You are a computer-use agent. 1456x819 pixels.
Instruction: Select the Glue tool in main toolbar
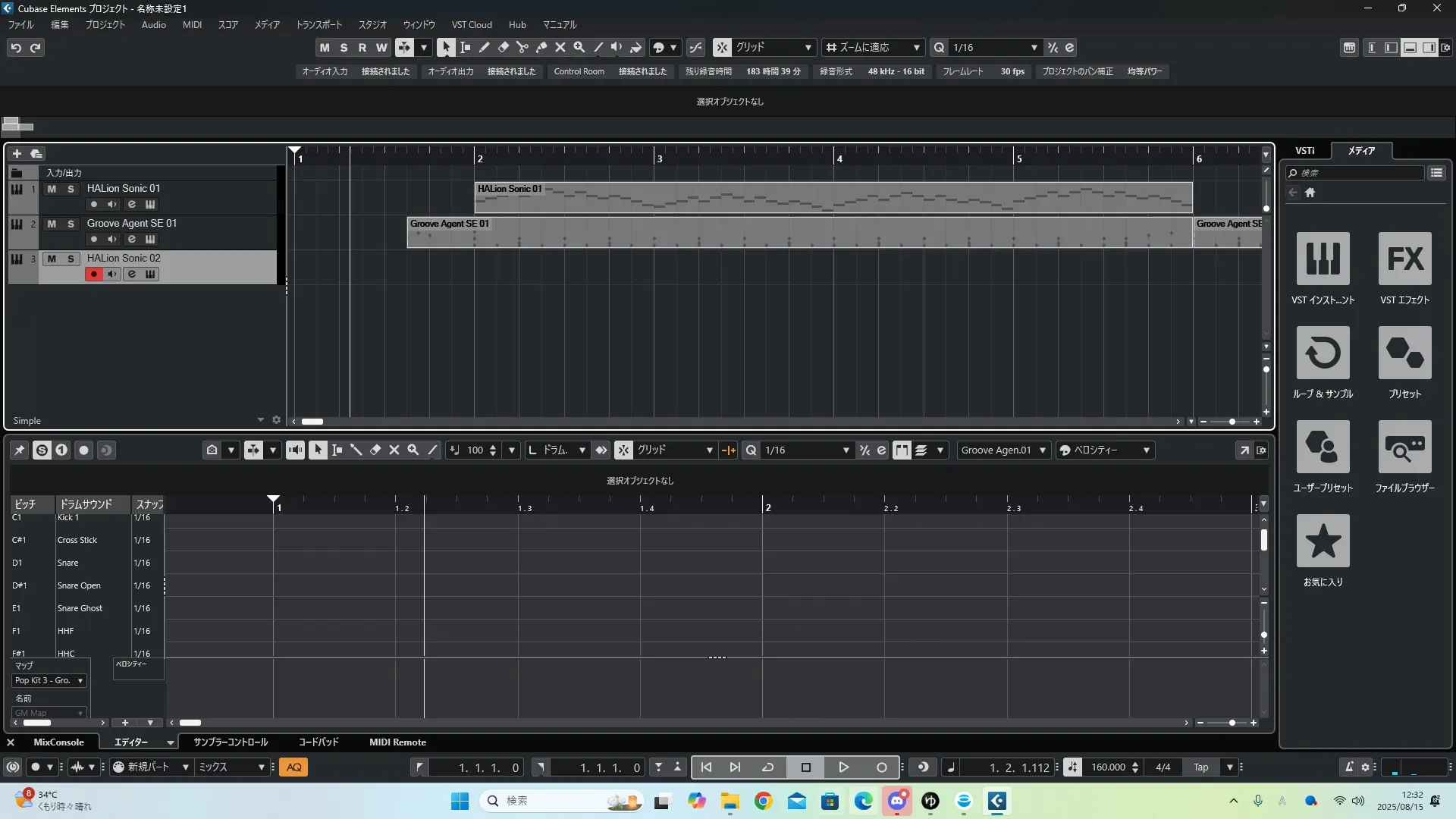click(x=541, y=47)
